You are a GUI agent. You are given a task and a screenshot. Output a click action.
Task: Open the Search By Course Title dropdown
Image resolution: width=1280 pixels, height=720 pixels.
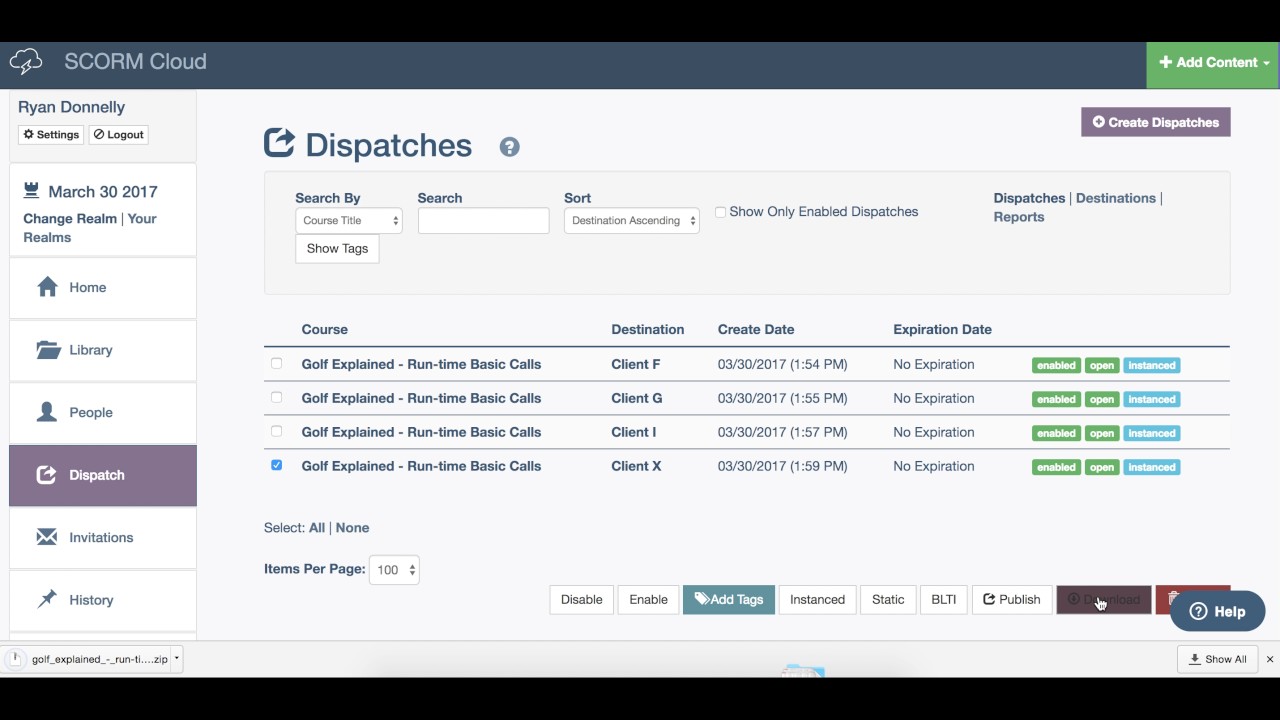(349, 221)
